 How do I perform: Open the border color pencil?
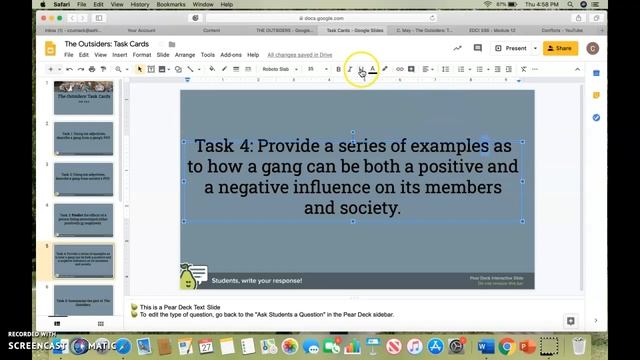(x=224, y=69)
